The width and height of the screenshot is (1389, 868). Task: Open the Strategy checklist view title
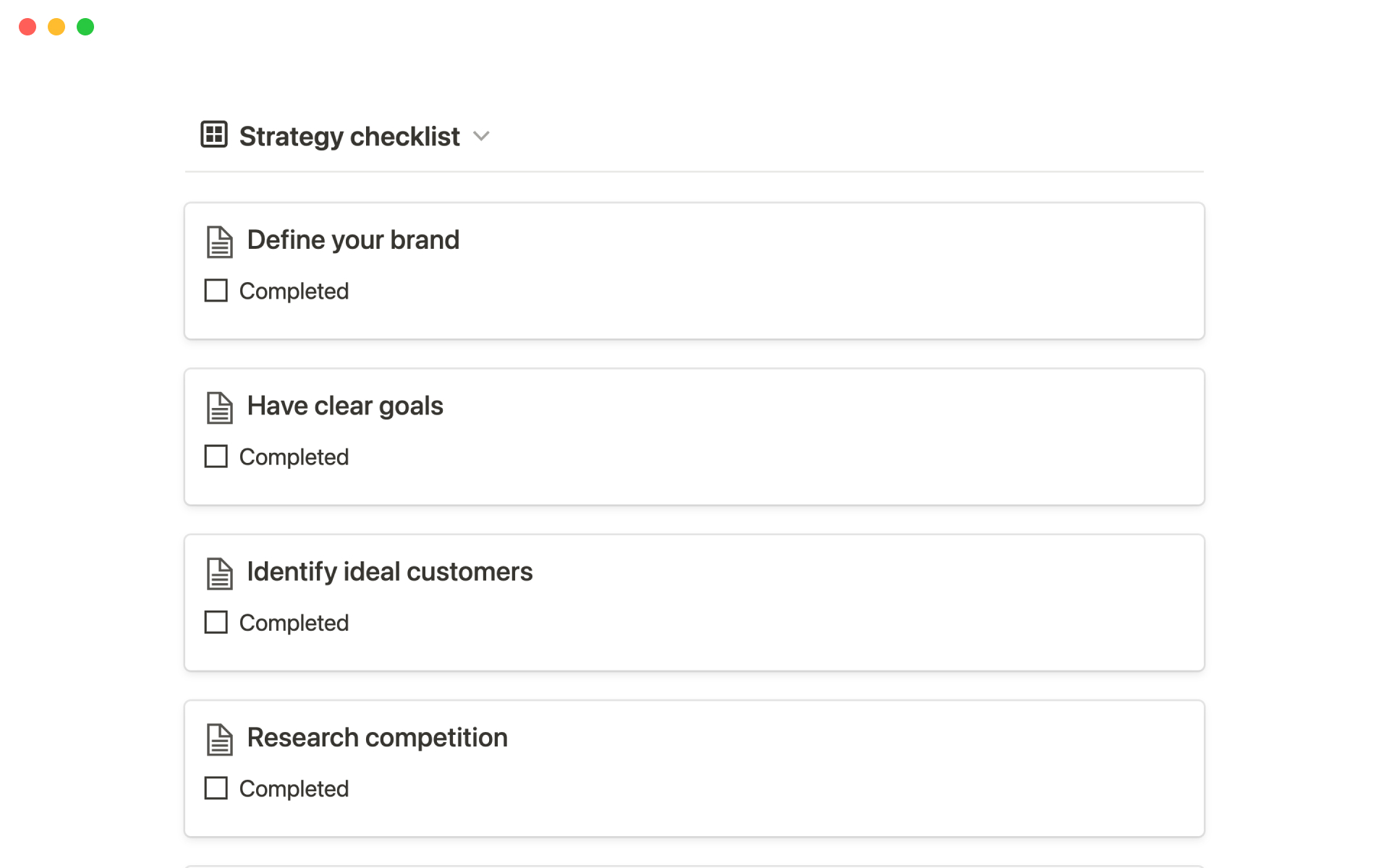point(349,136)
